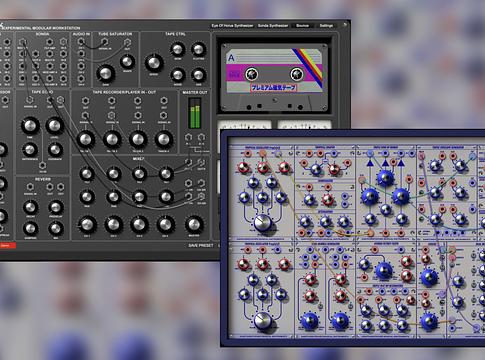Open the Eye Of Horus Synthesizer tab
Viewport: 485px width, 360px height.
[x=232, y=26]
